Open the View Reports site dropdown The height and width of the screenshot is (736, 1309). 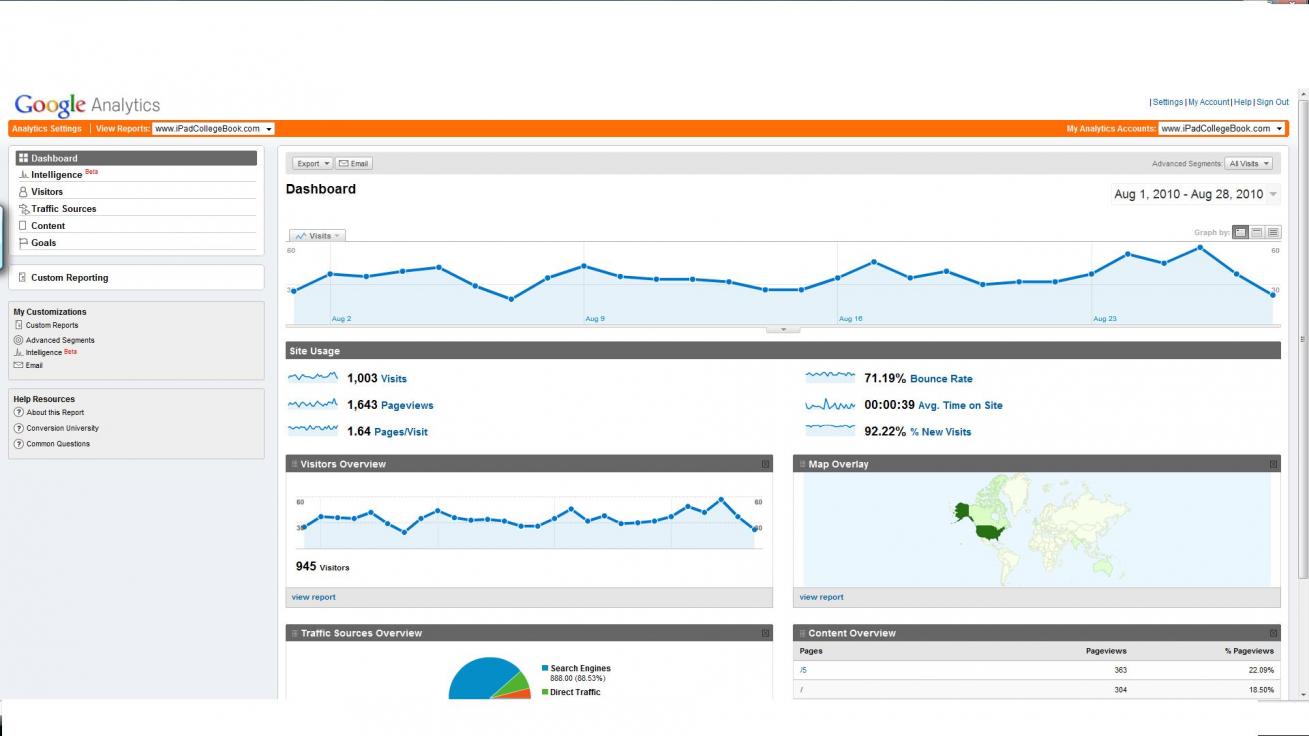coord(213,129)
